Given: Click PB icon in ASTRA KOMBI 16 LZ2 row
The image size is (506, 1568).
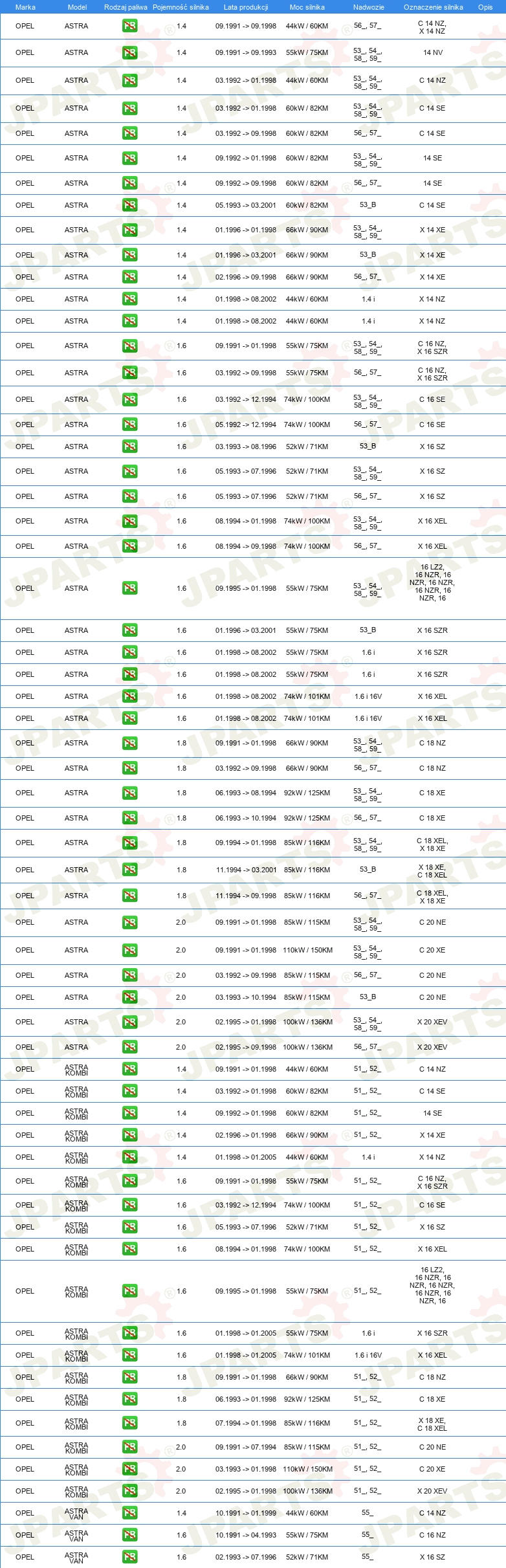Looking at the screenshot, I should click(x=129, y=1291).
